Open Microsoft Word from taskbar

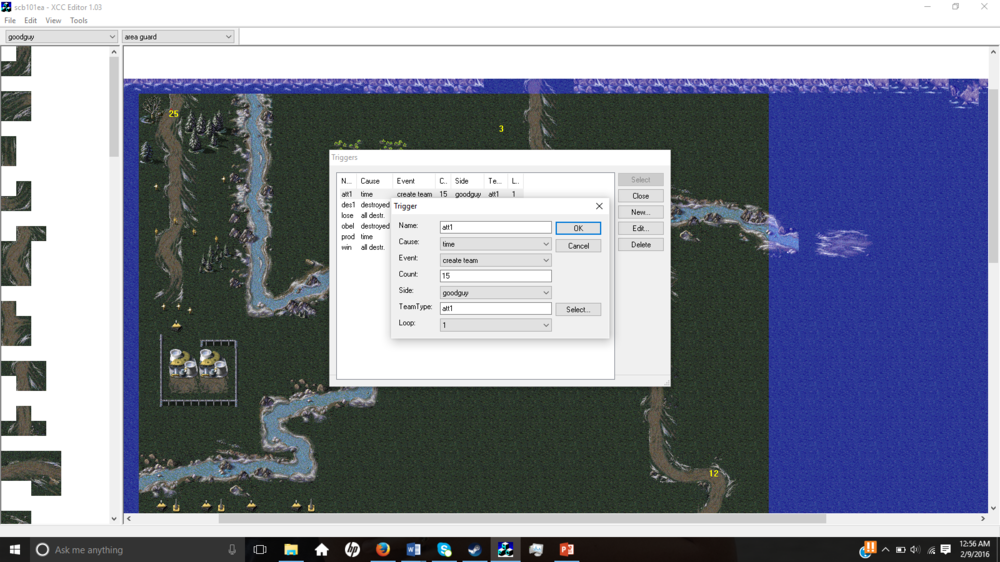(414, 550)
